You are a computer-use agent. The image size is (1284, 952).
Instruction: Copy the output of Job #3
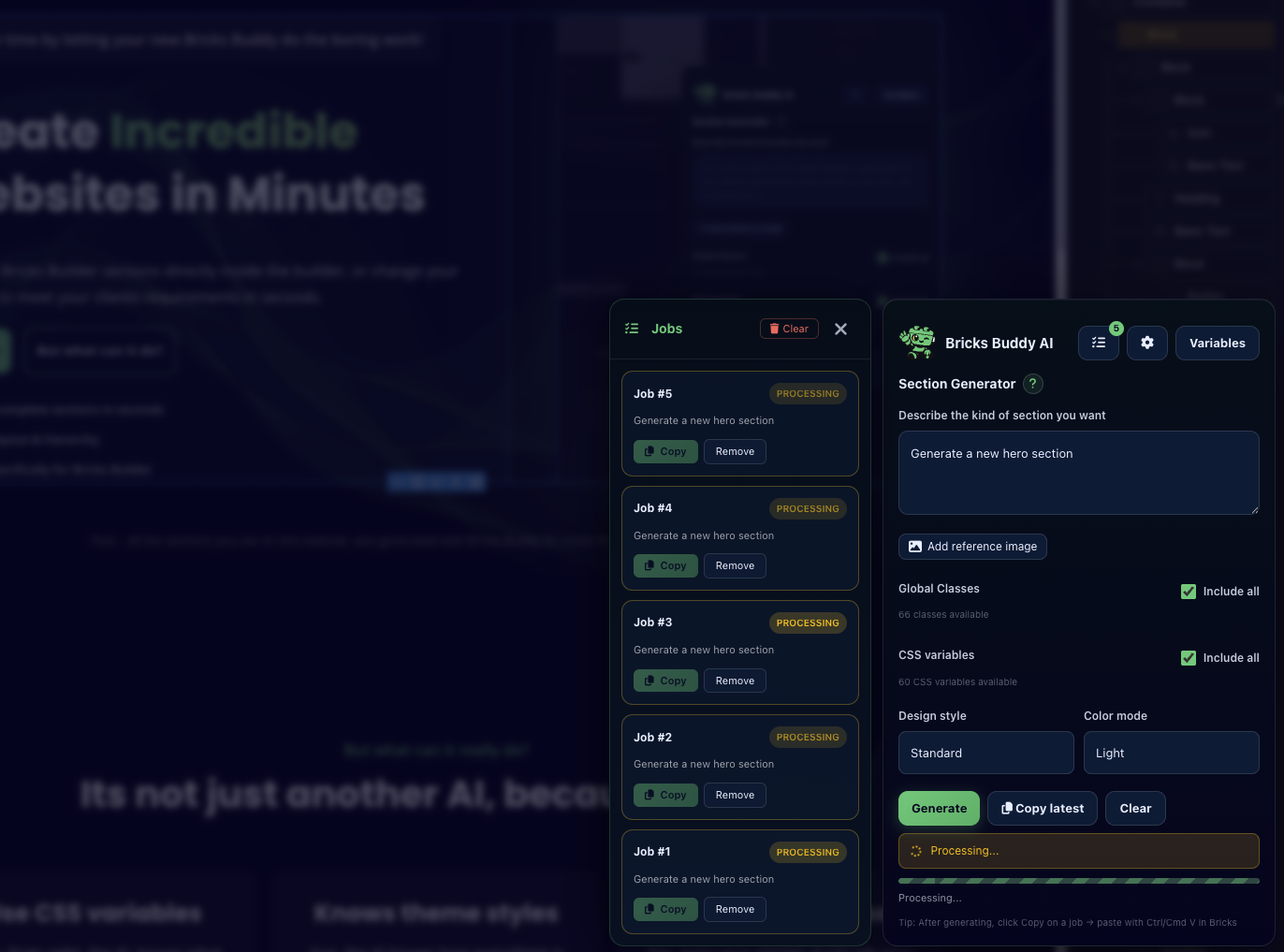pos(665,681)
